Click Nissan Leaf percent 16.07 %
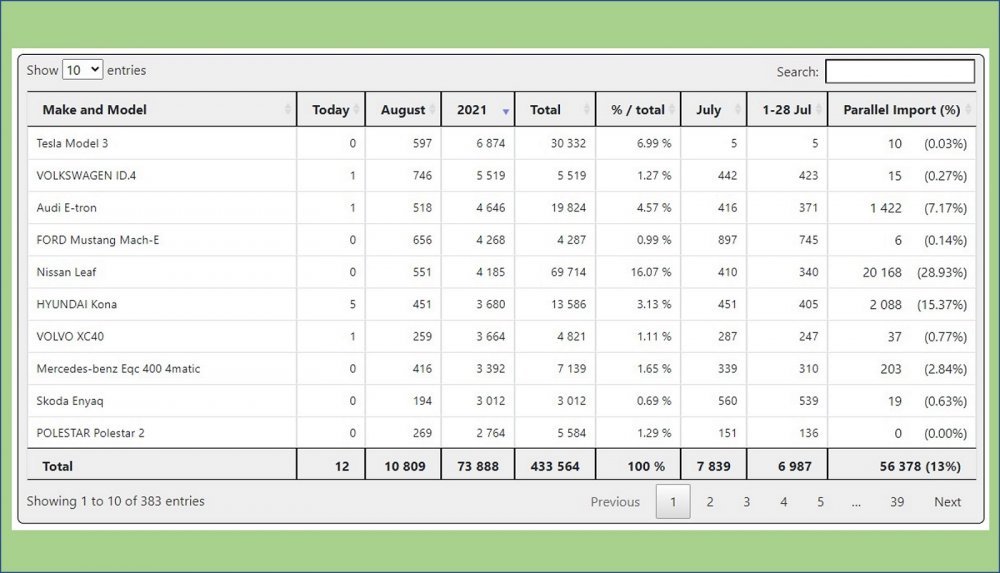This screenshot has width=1000, height=573. coord(651,272)
